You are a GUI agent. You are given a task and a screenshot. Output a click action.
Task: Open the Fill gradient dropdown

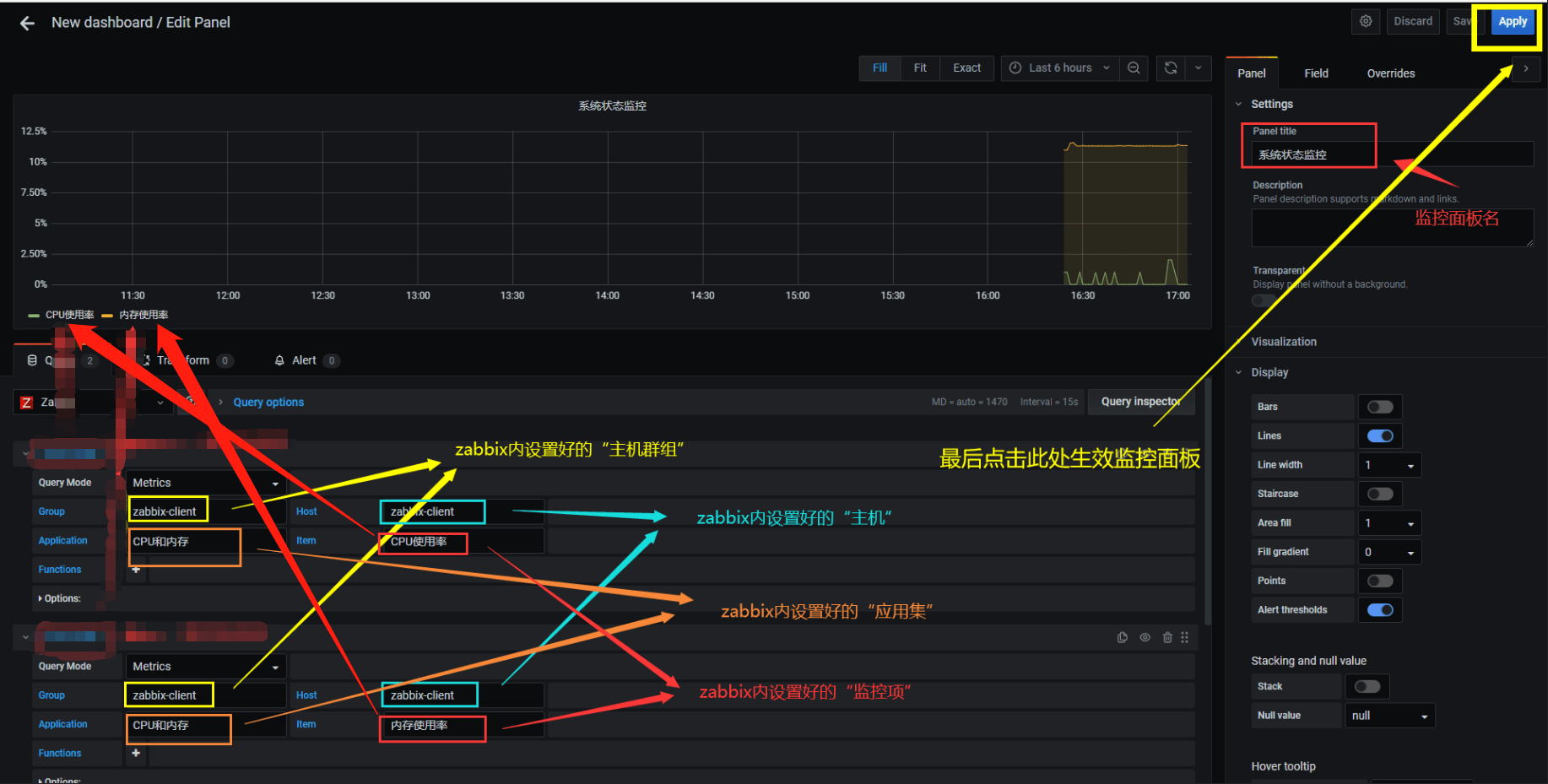[x=1389, y=552]
